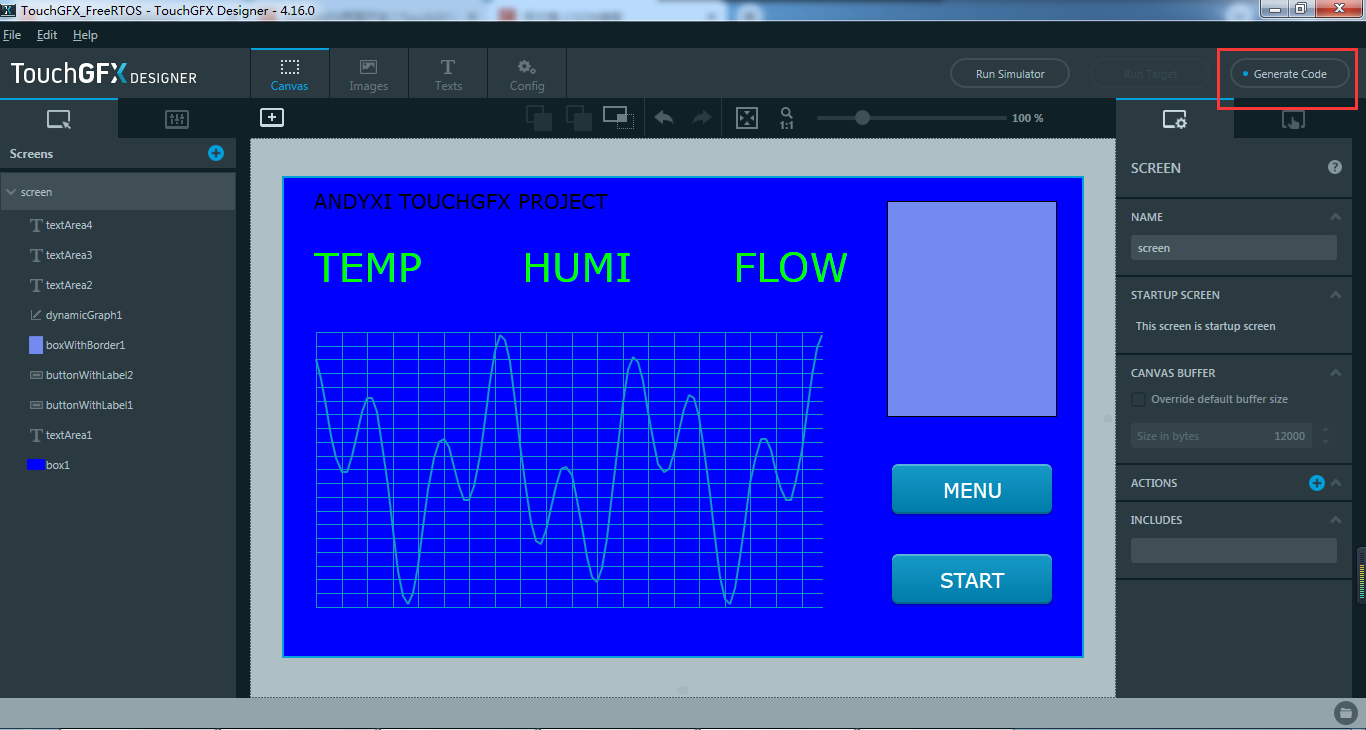Click the Size in bytes field
This screenshot has height=730, width=1366.
1222,436
